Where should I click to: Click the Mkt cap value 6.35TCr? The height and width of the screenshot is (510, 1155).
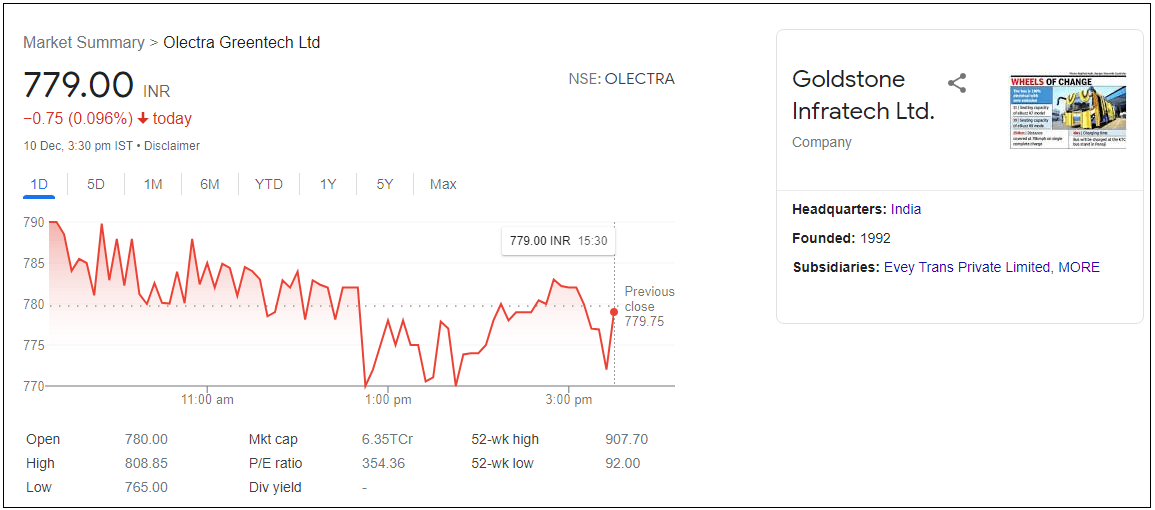(x=387, y=440)
